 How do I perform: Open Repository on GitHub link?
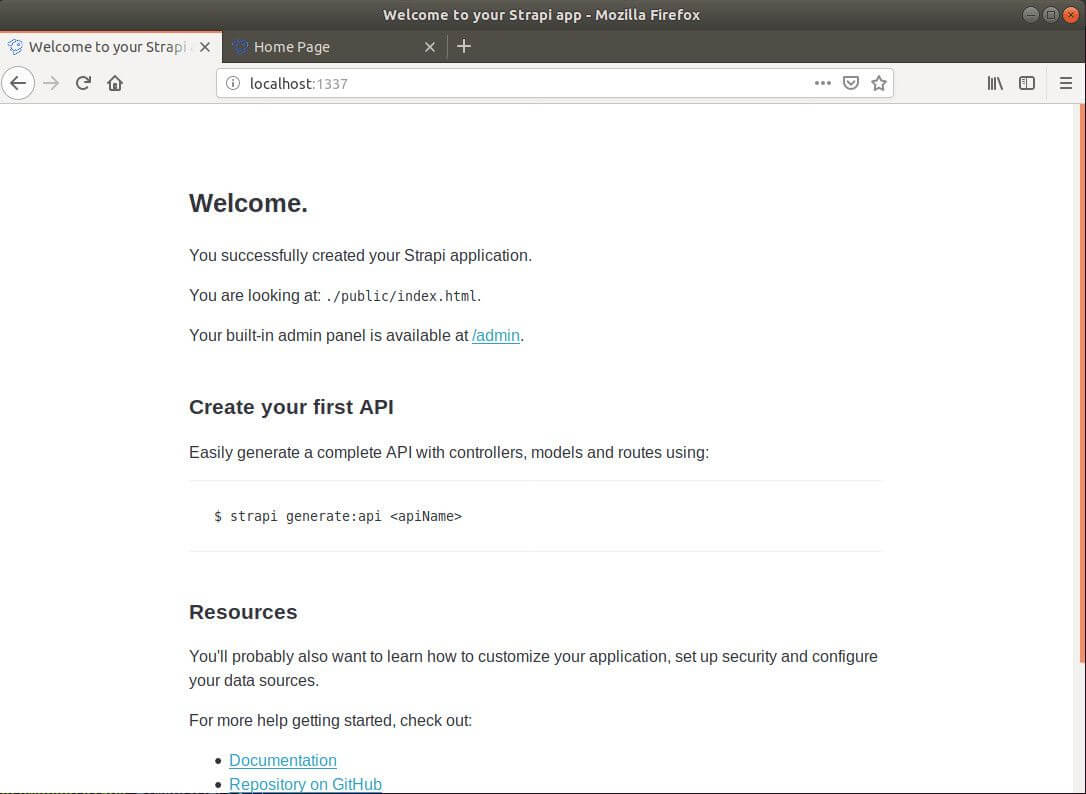(305, 784)
